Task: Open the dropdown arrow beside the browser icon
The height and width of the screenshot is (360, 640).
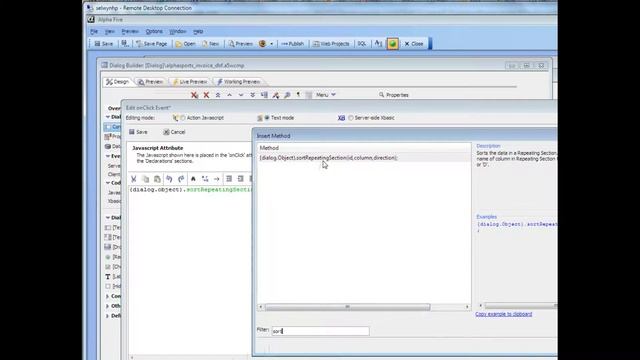Action: pyautogui.click(x=271, y=44)
